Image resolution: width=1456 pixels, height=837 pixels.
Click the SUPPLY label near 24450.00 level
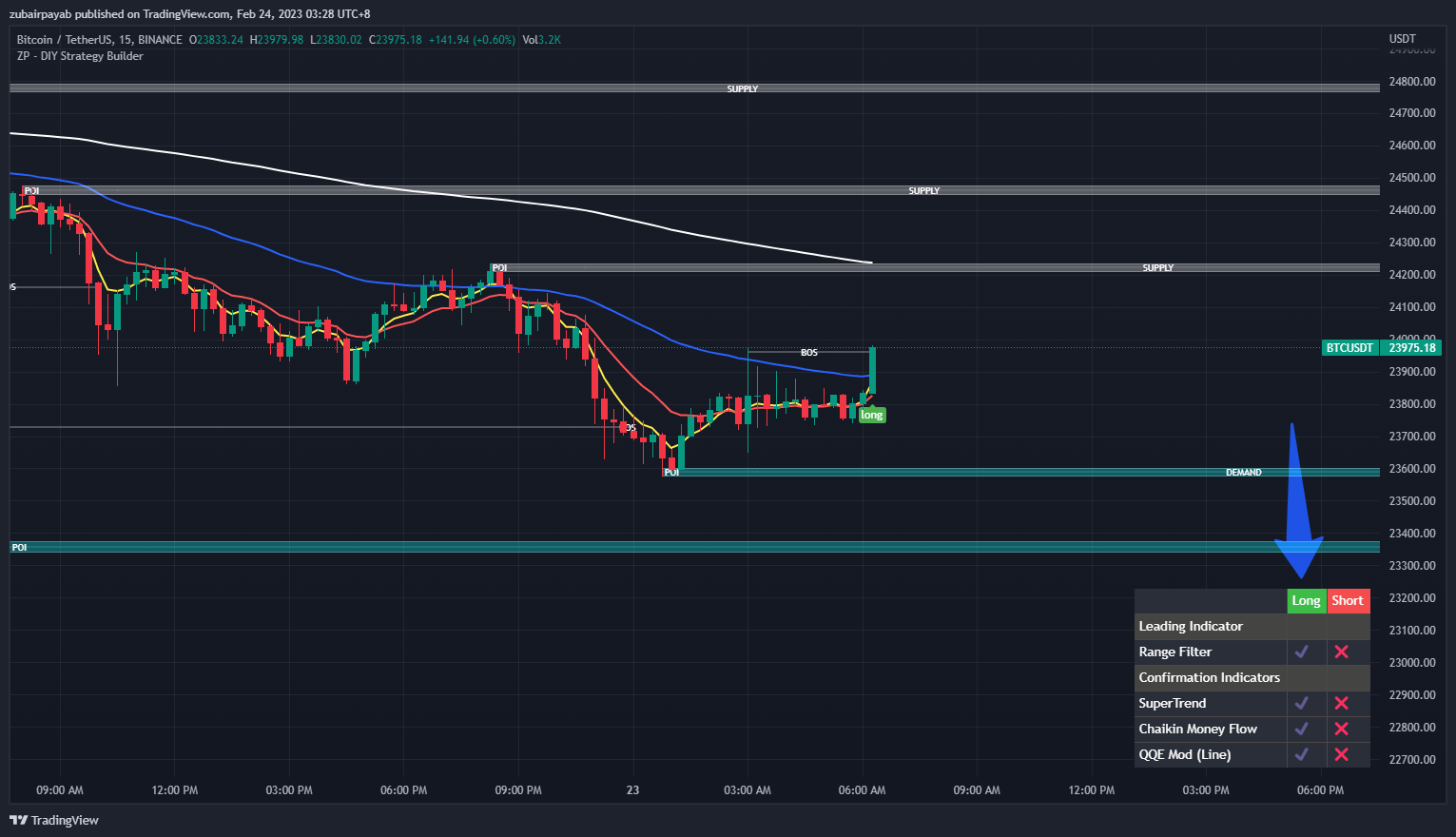point(923,191)
